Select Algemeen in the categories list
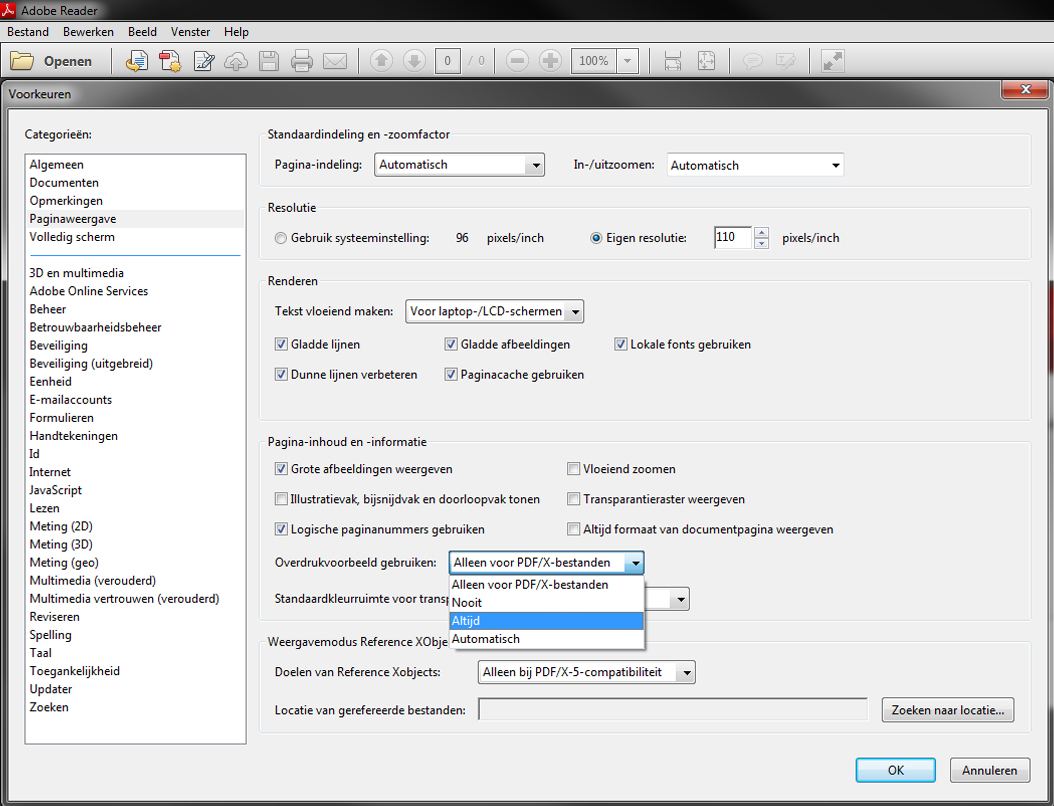This screenshot has width=1054, height=806. tap(56, 165)
